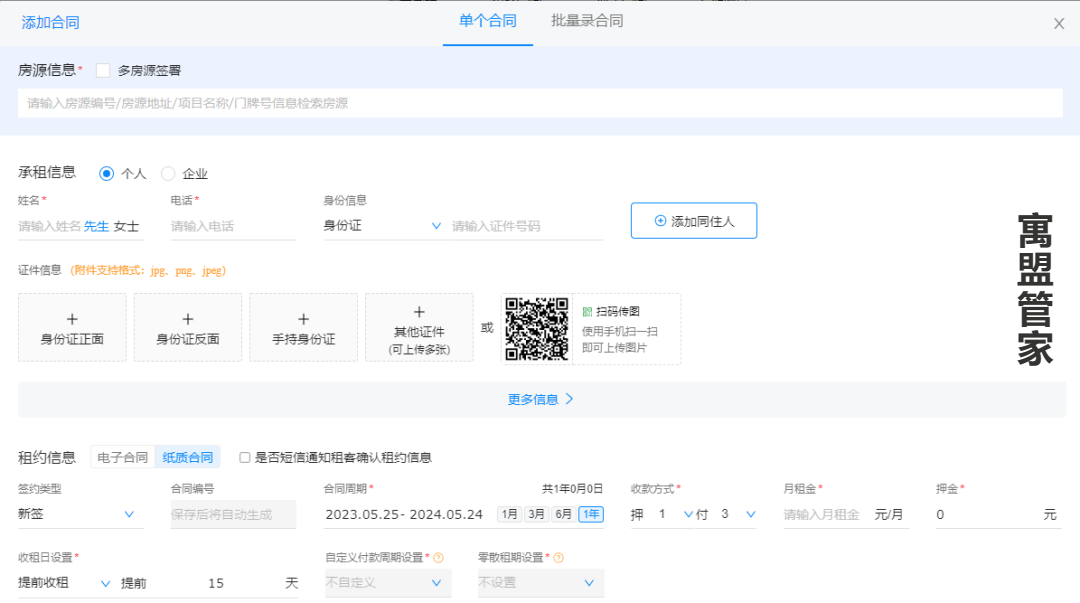This screenshot has width=1080, height=603.
Task: Select the 企业 radio button
Action: pos(168,174)
